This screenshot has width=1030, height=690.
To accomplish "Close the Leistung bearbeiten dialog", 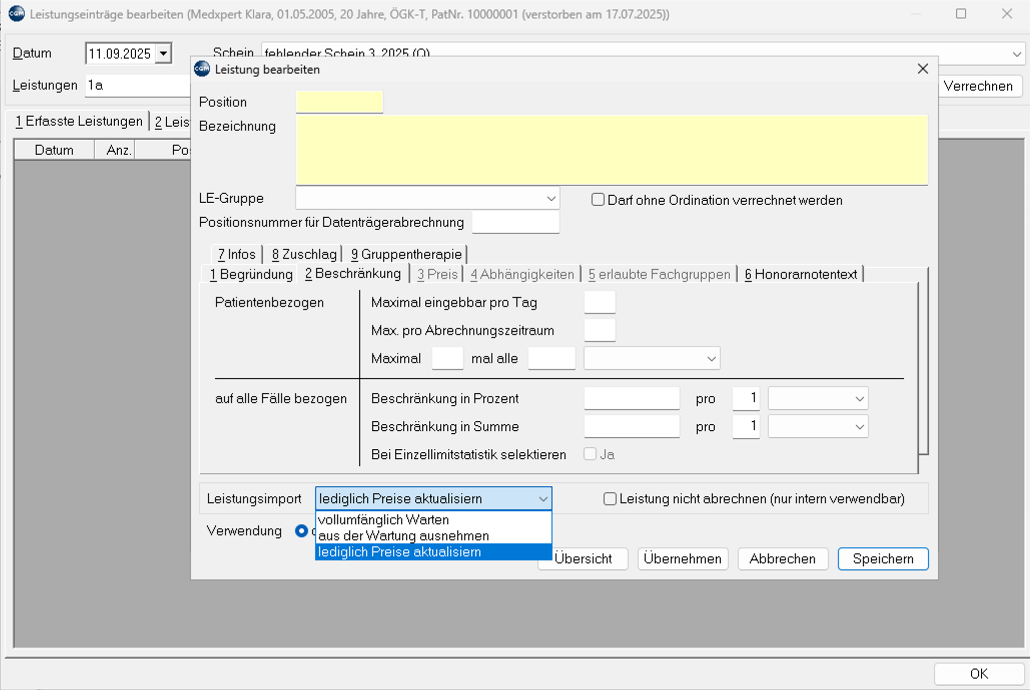I will point(922,69).
